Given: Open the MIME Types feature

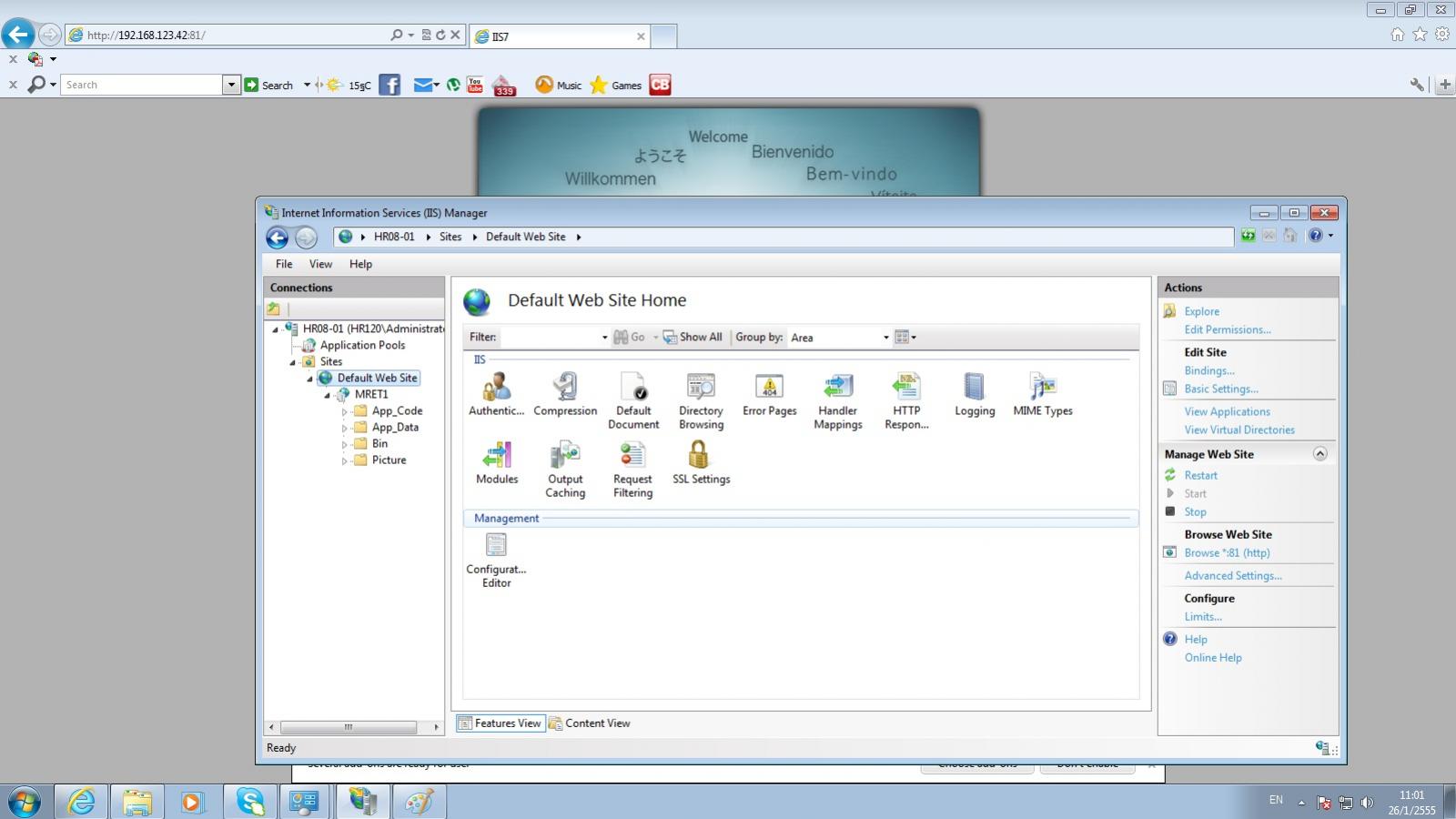Looking at the screenshot, I should [1043, 395].
